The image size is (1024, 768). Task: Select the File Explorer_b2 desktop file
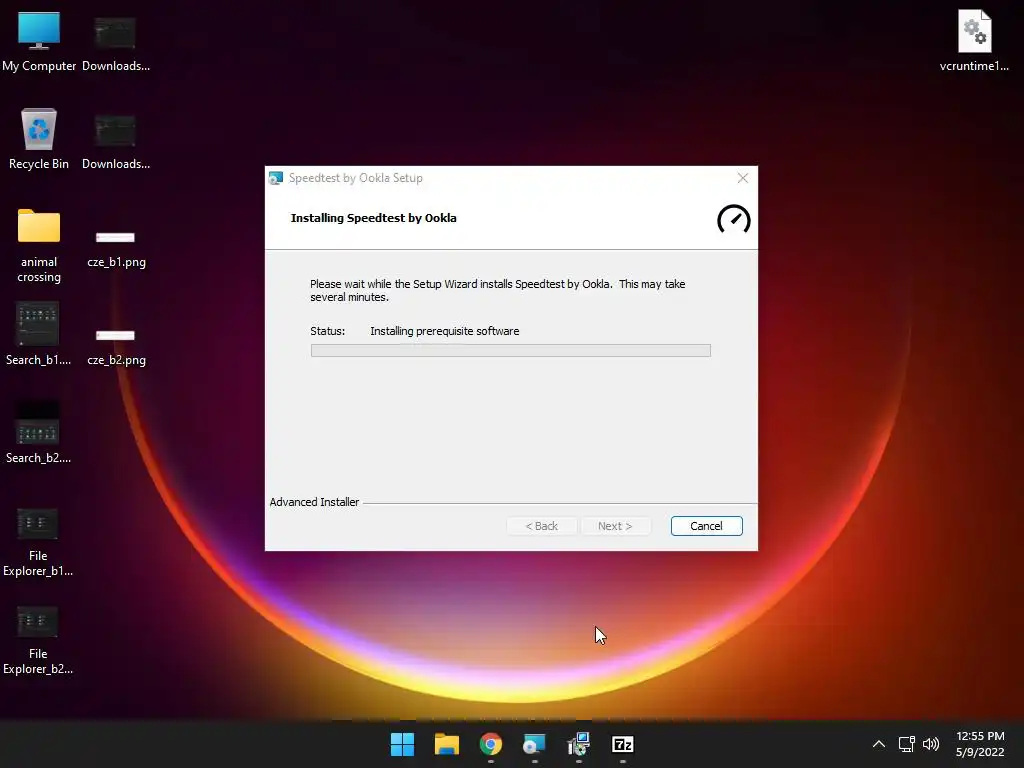click(38, 641)
